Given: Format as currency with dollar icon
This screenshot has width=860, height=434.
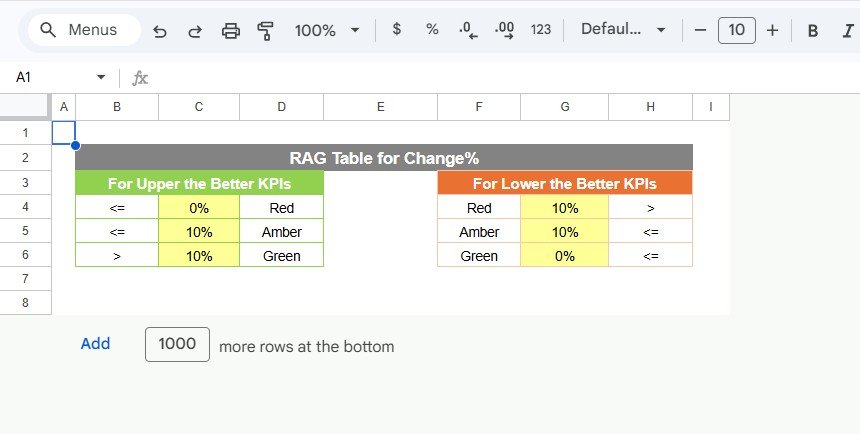Looking at the screenshot, I should coord(397,30).
